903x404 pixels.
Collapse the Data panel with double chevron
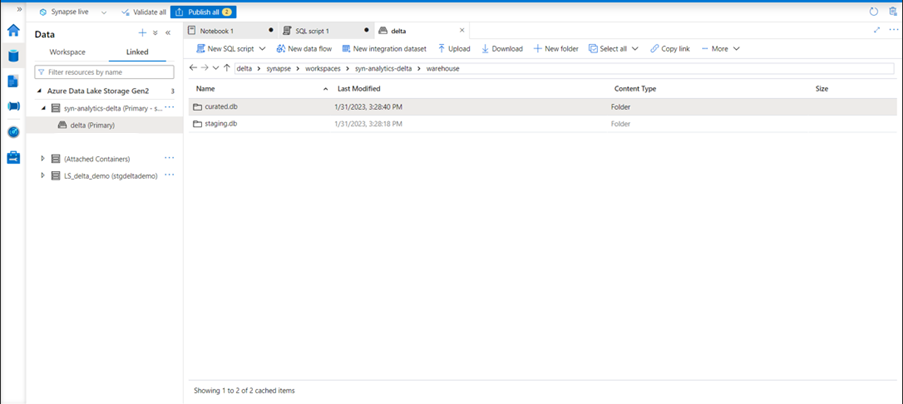168,33
